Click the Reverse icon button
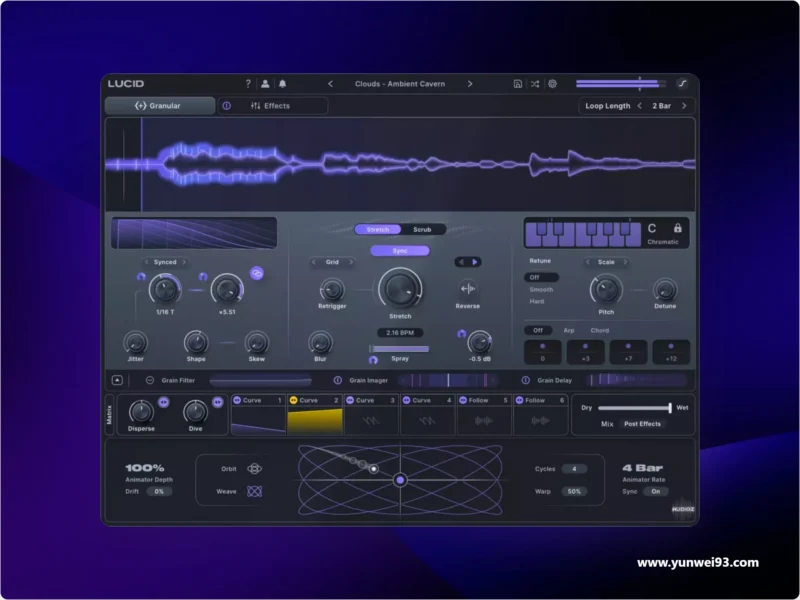This screenshot has height=600, width=800. 468,289
